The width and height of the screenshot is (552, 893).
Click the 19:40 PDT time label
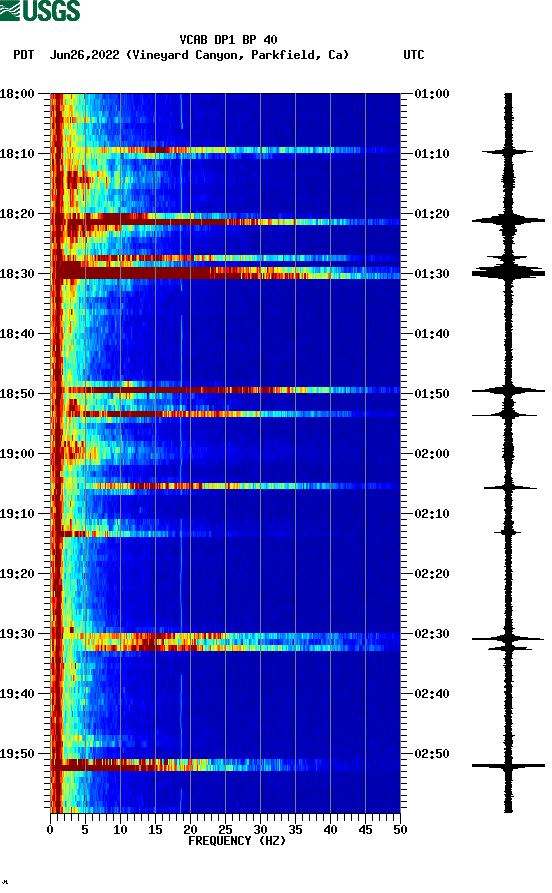[17, 694]
